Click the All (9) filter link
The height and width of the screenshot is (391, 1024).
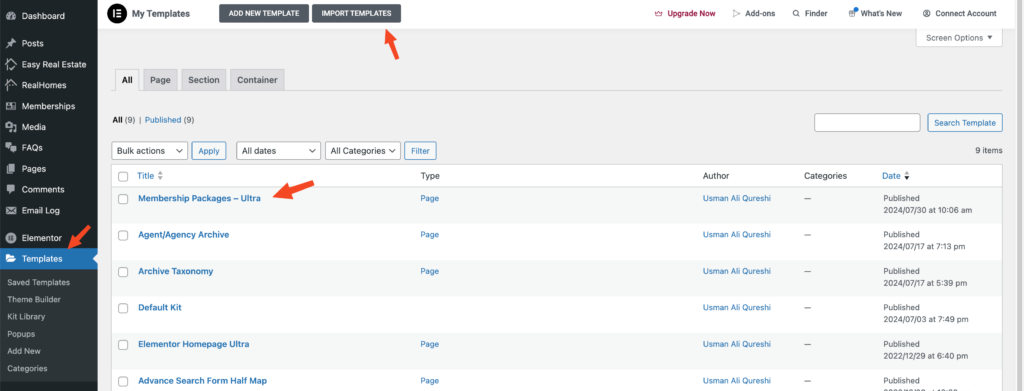pos(123,120)
